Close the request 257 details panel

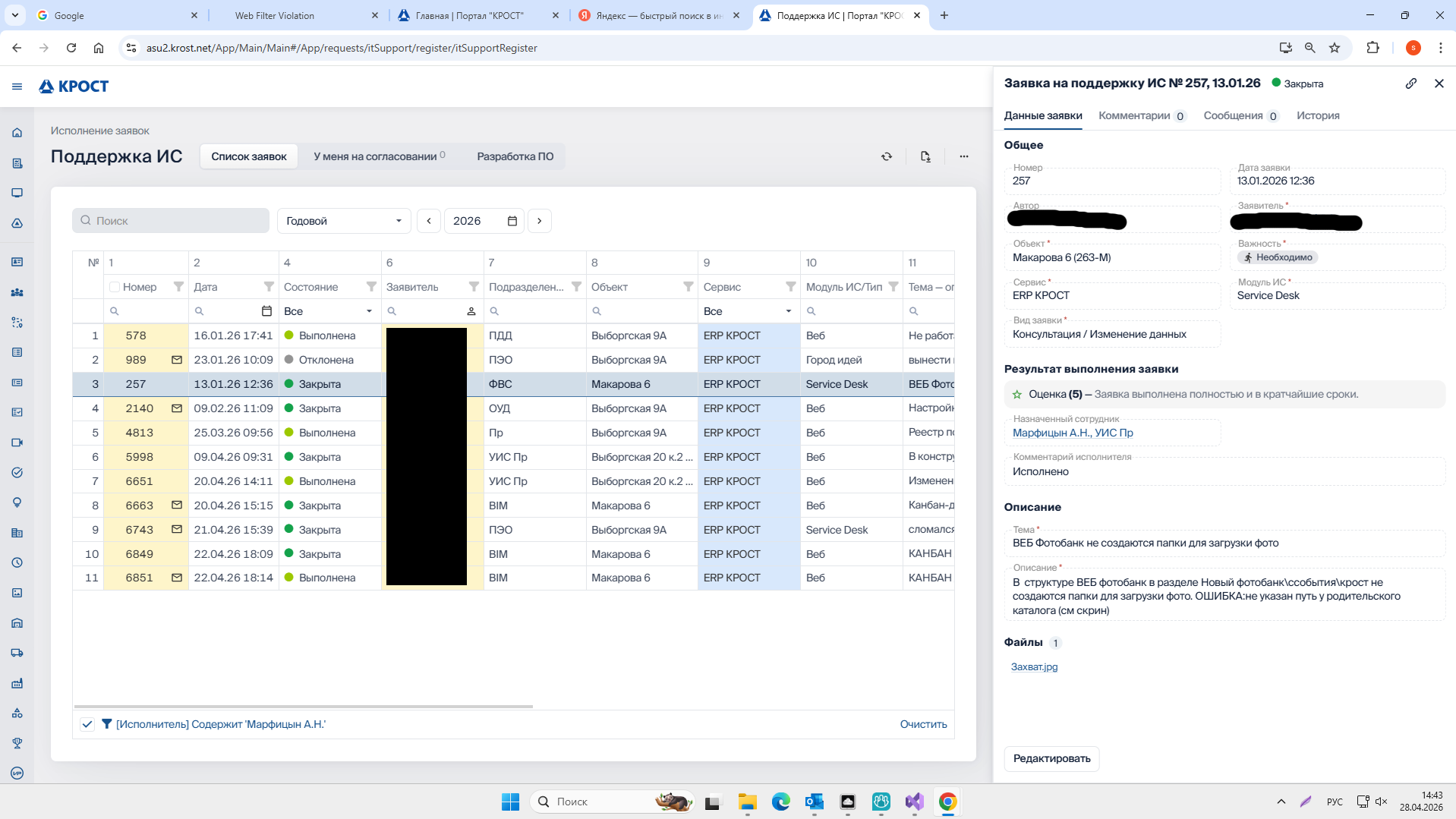pyautogui.click(x=1439, y=83)
